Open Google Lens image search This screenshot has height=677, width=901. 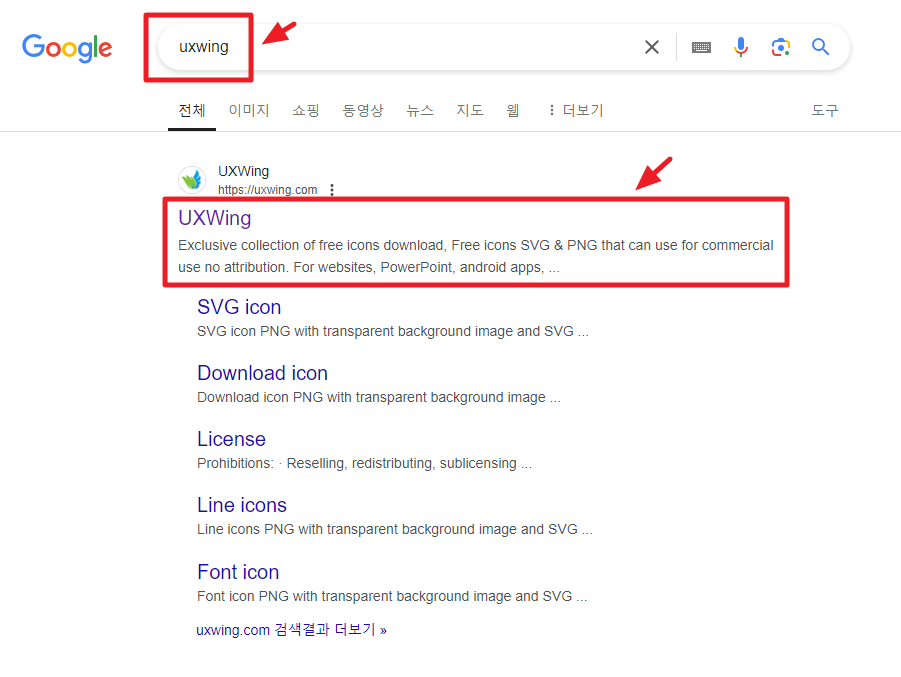(x=780, y=46)
